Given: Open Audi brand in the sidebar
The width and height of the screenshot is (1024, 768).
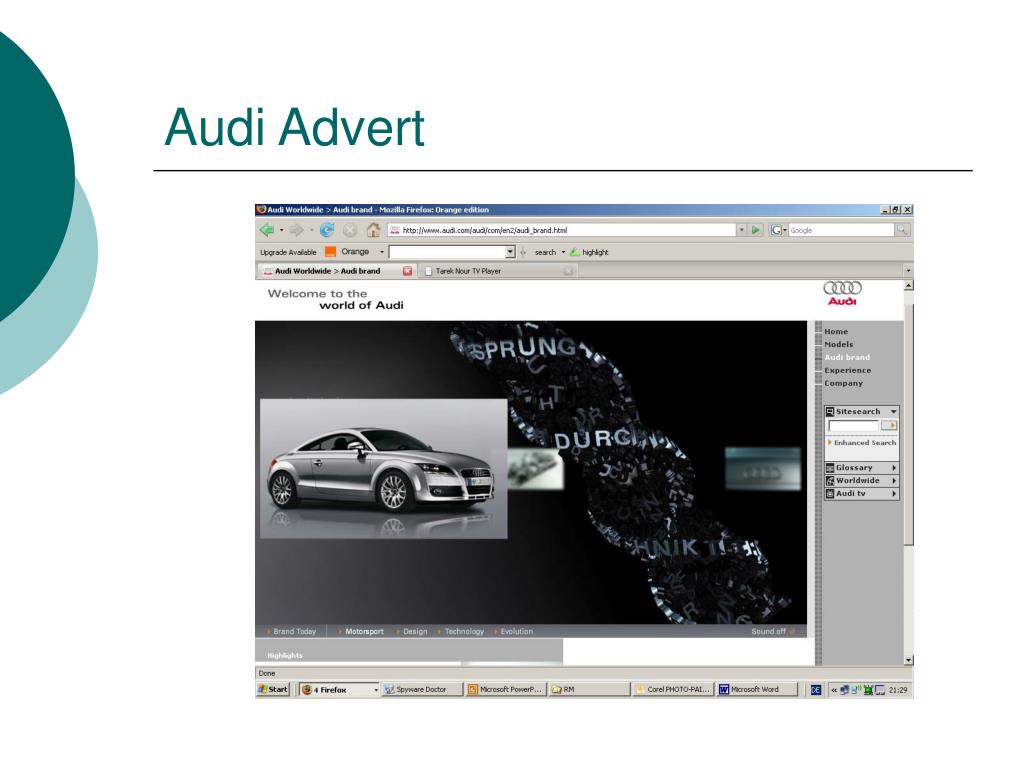Looking at the screenshot, I should tap(847, 358).
